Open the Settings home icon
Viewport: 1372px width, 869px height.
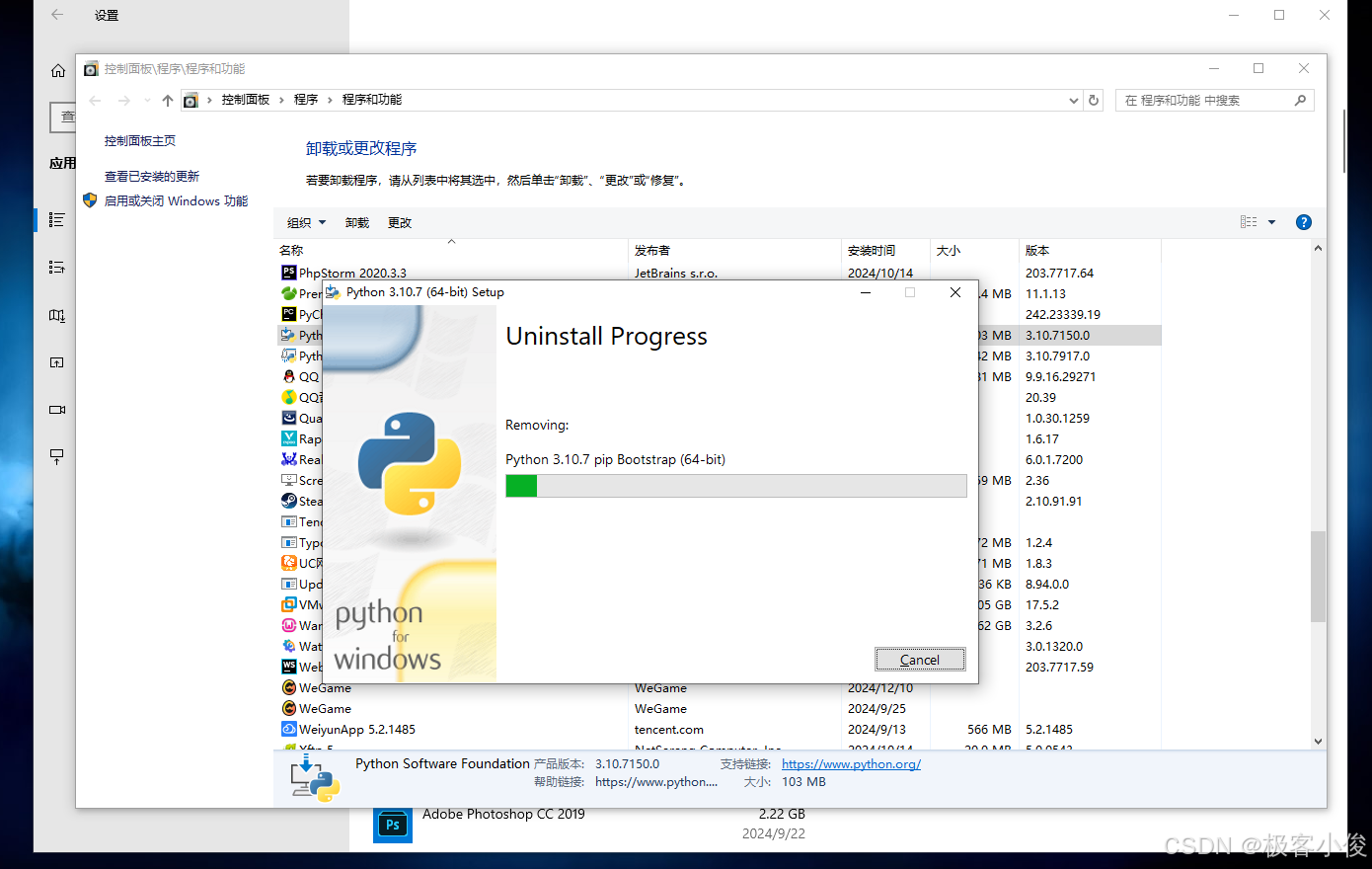[58, 70]
